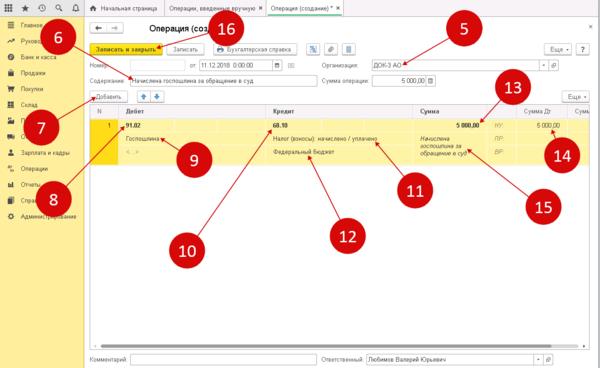Click Записать и закрыть button
Image resolution: width=600 pixels, height=368 pixels.
(126, 49)
